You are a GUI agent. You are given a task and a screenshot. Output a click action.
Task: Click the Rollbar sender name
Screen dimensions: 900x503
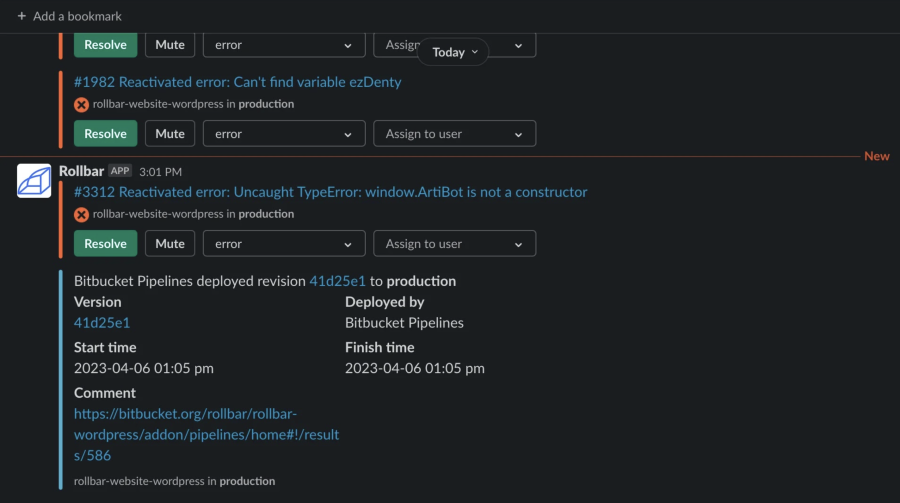pyautogui.click(x=82, y=171)
